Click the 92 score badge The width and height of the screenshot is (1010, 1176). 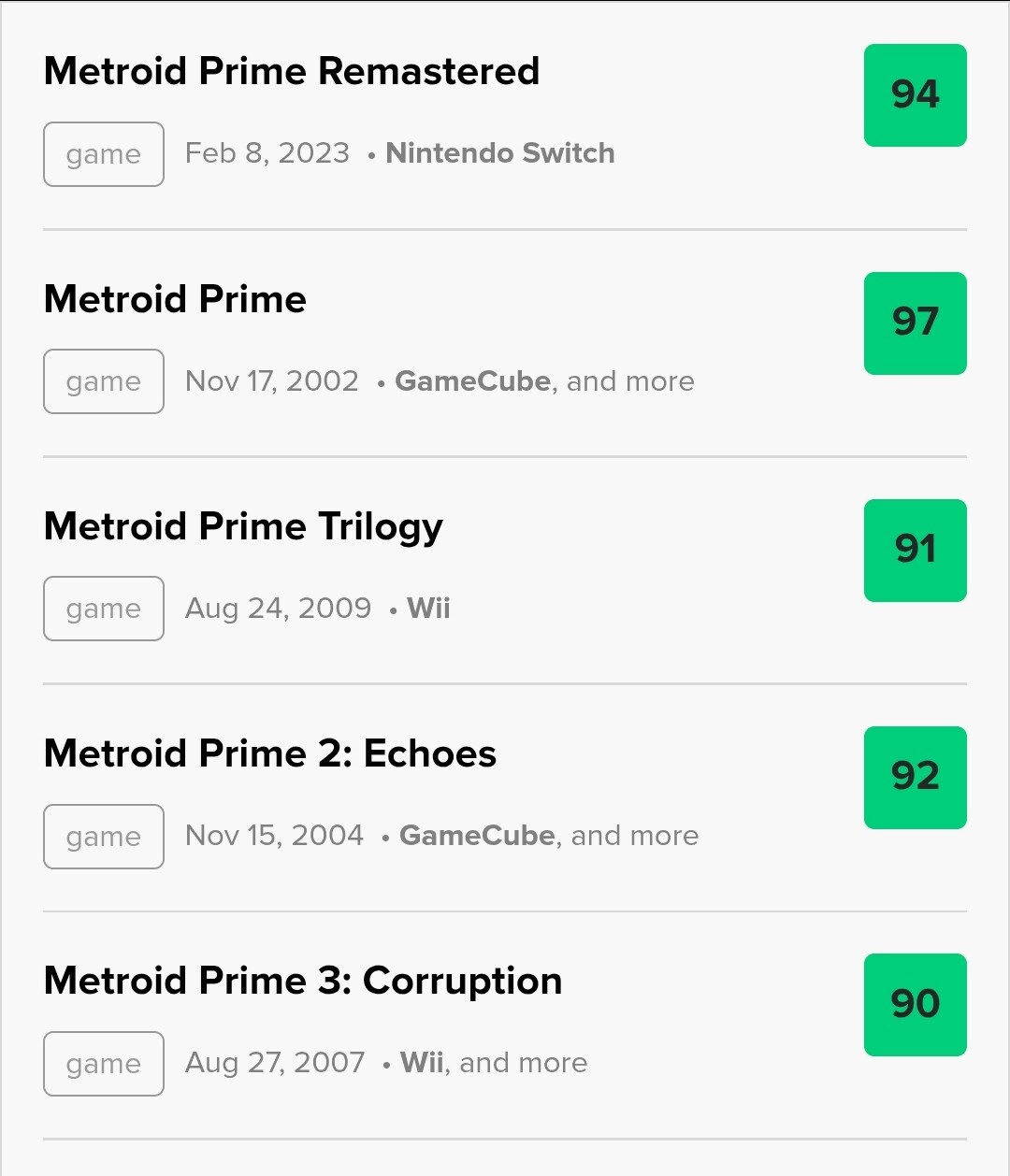[915, 777]
